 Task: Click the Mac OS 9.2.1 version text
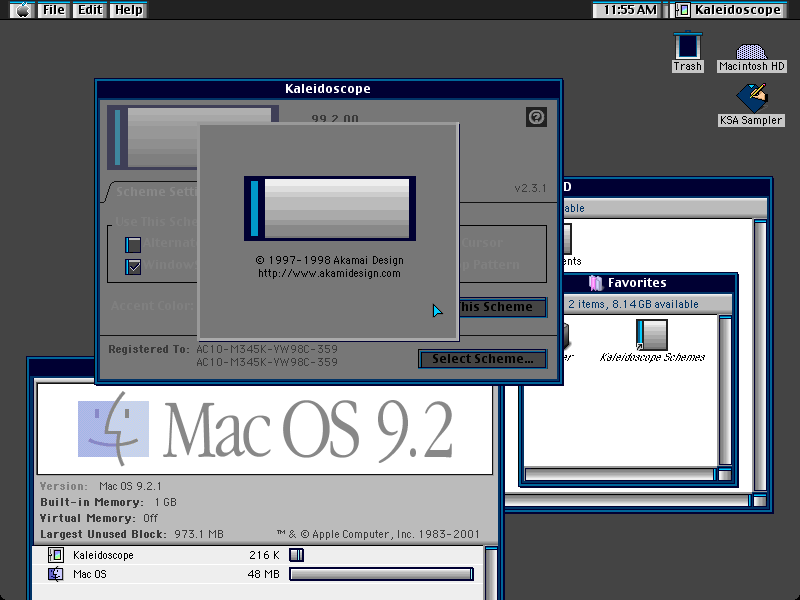[130, 486]
